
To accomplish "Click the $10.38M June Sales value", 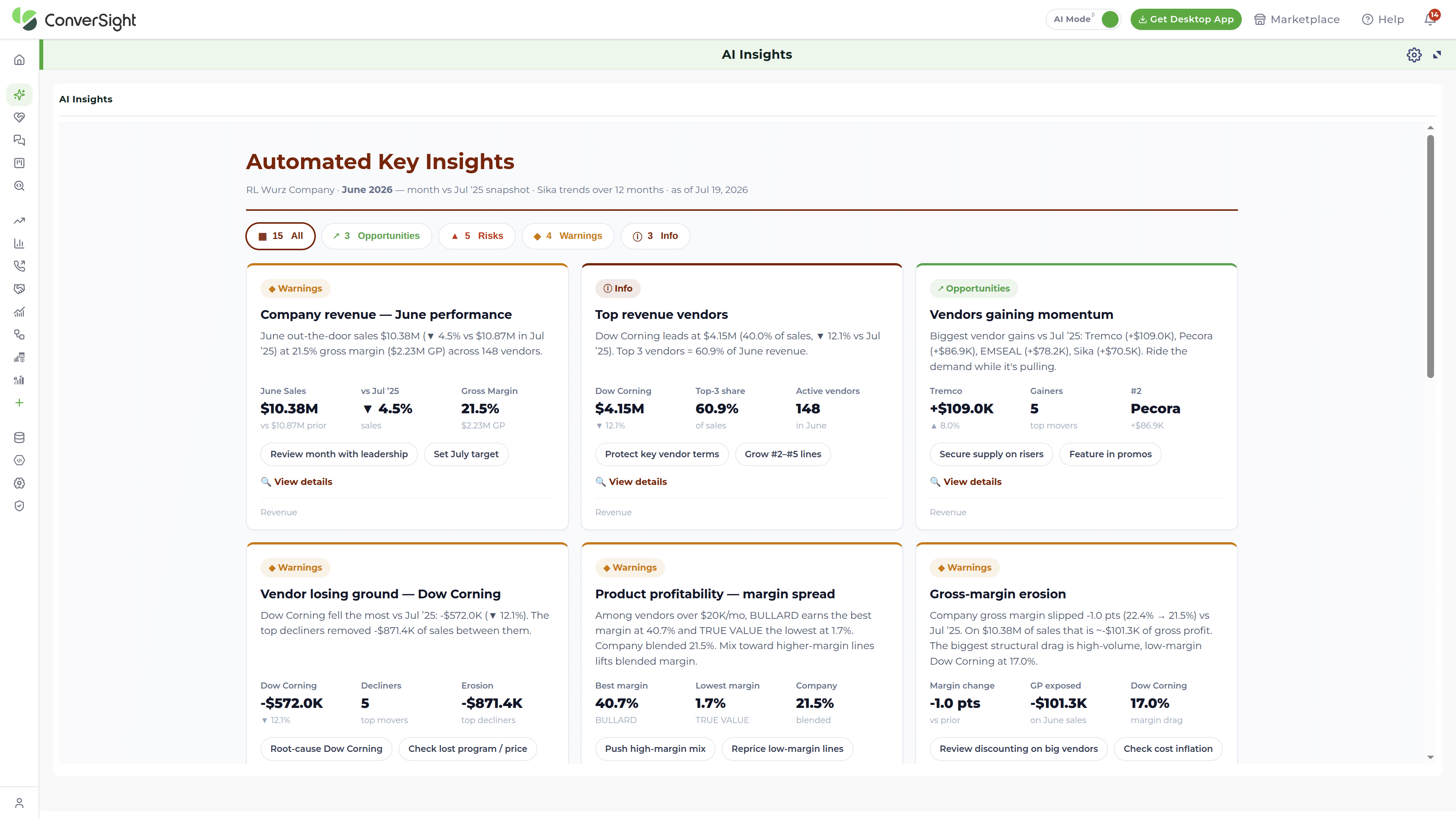I will pos(289,408).
